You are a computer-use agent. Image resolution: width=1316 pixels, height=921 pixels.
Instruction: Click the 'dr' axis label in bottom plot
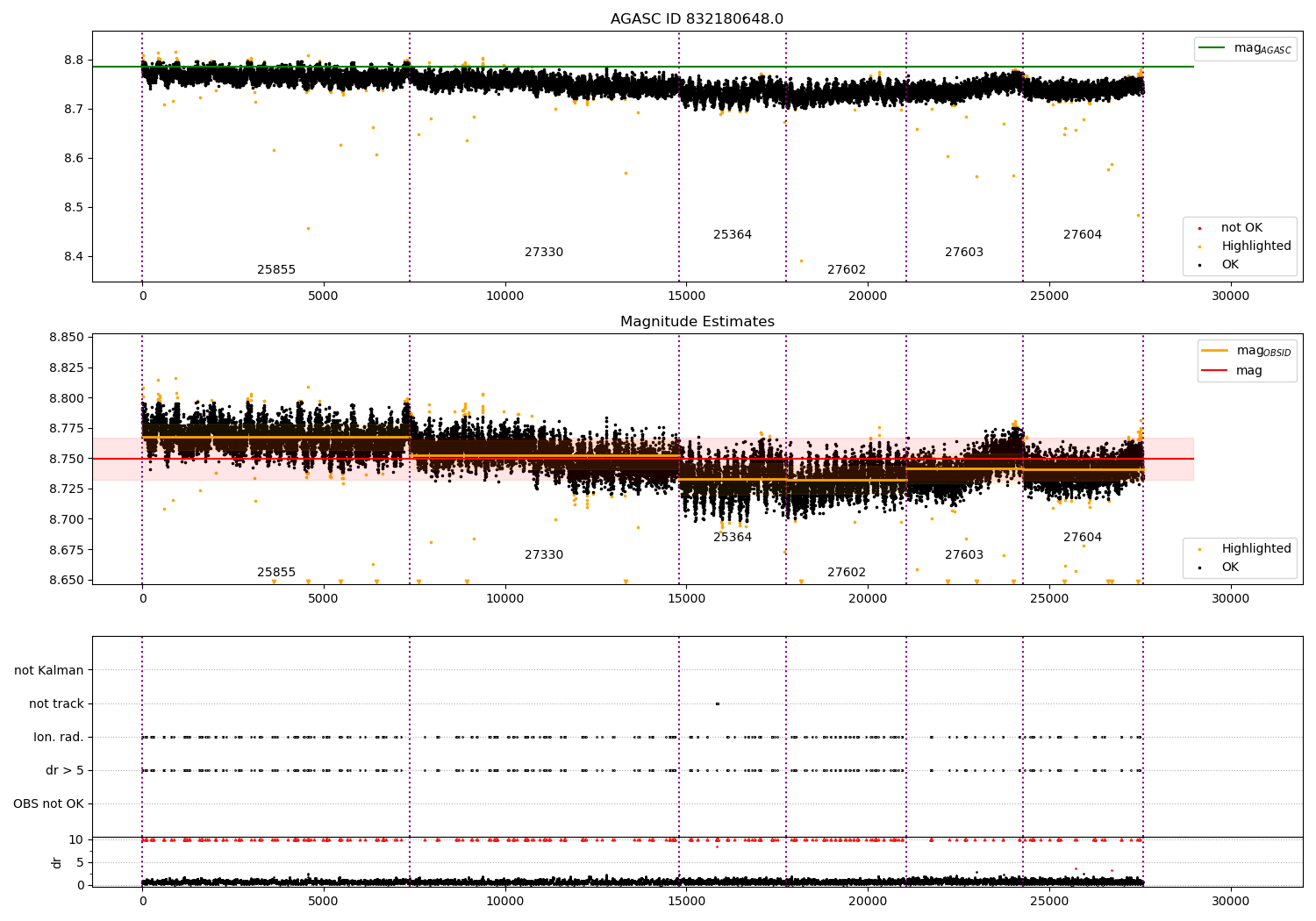57,862
